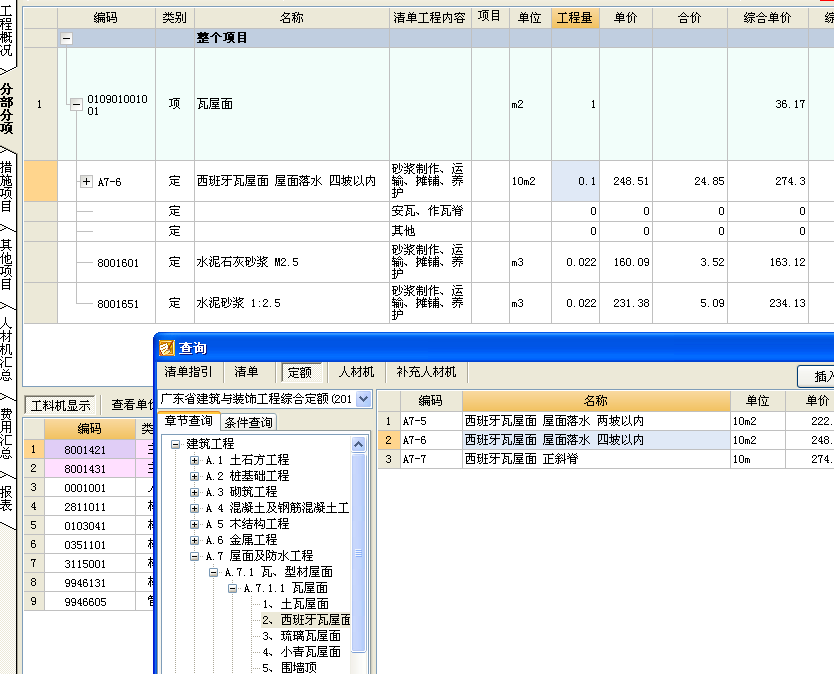Image resolution: width=834 pixels, height=674 pixels.
Task: Switch to 清单 tab in query dialog
Action: [x=246, y=372]
